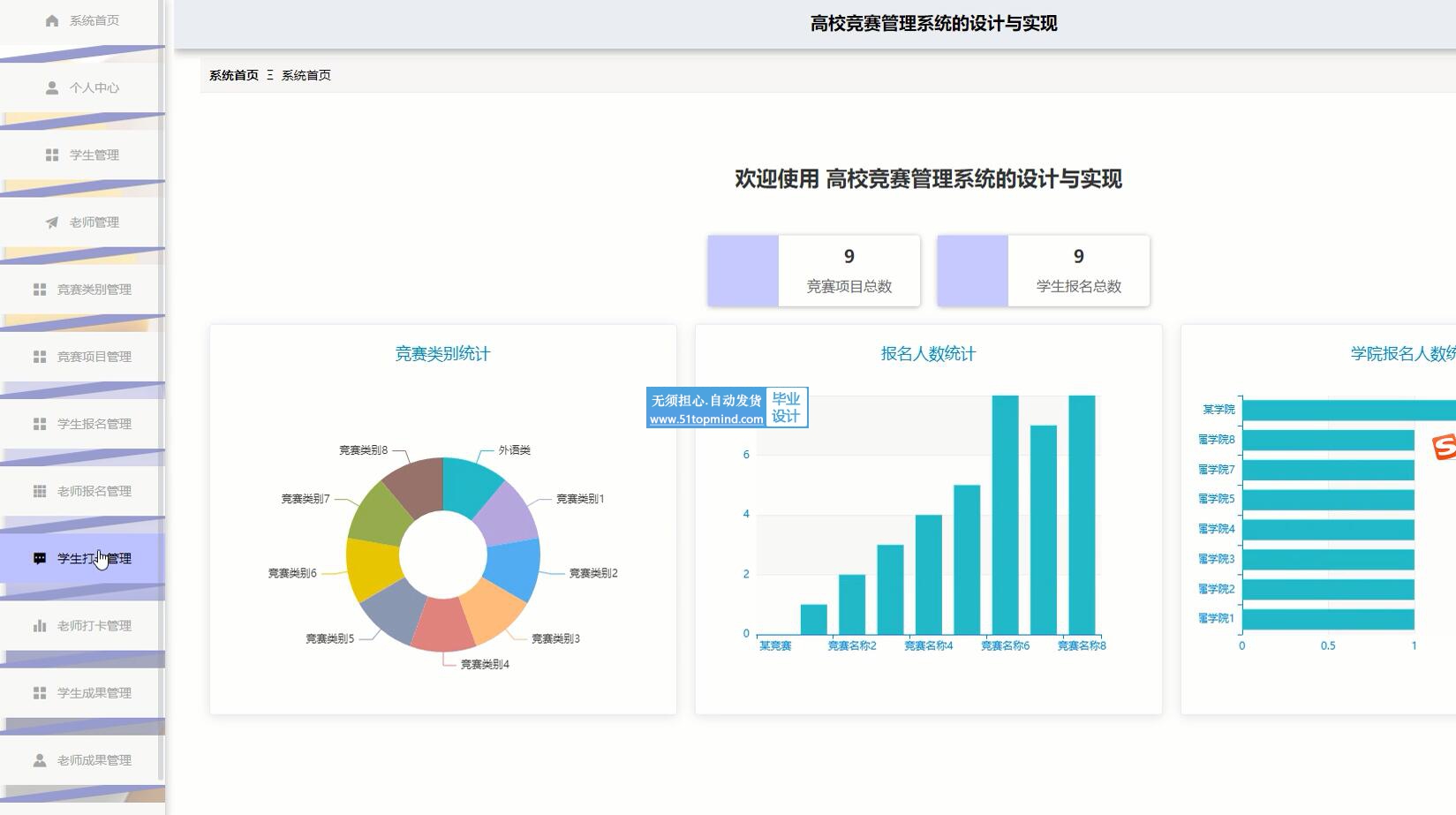Click the www.51topmind.com watermark link
The image size is (1456, 815).
pos(705,419)
